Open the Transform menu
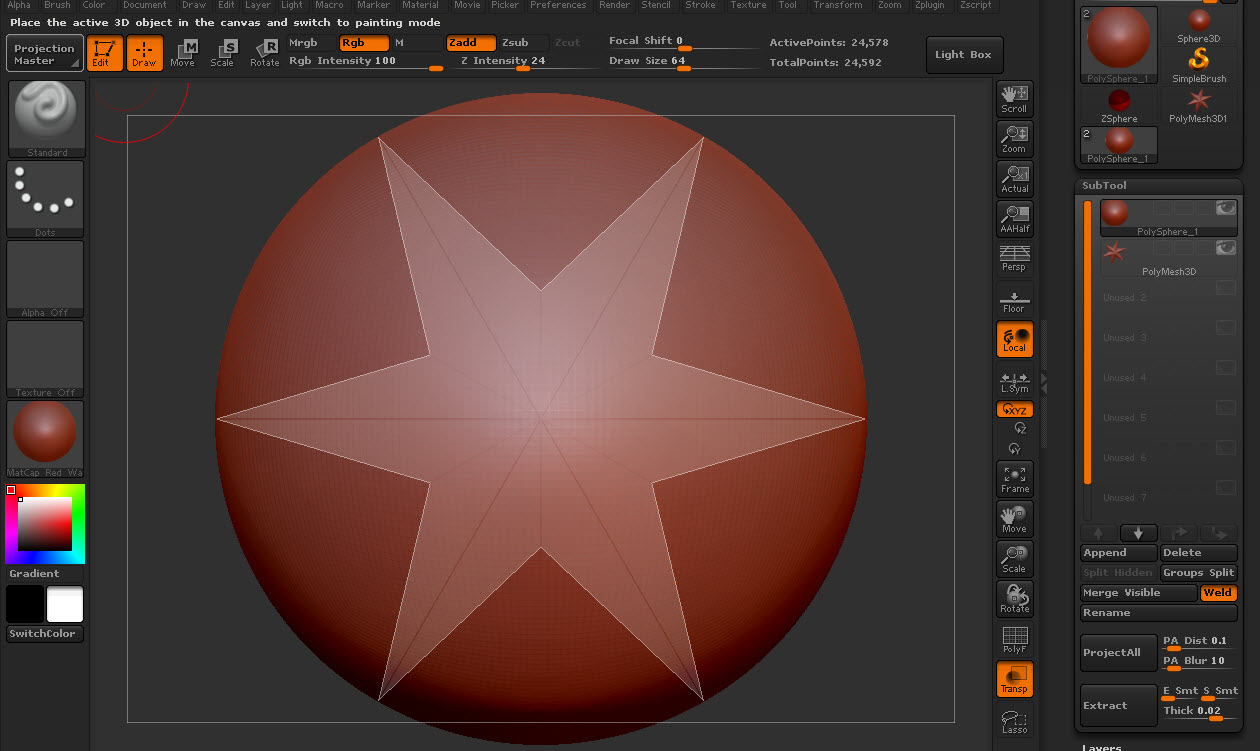The width and height of the screenshot is (1260, 751). pyautogui.click(x=838, y=4)
